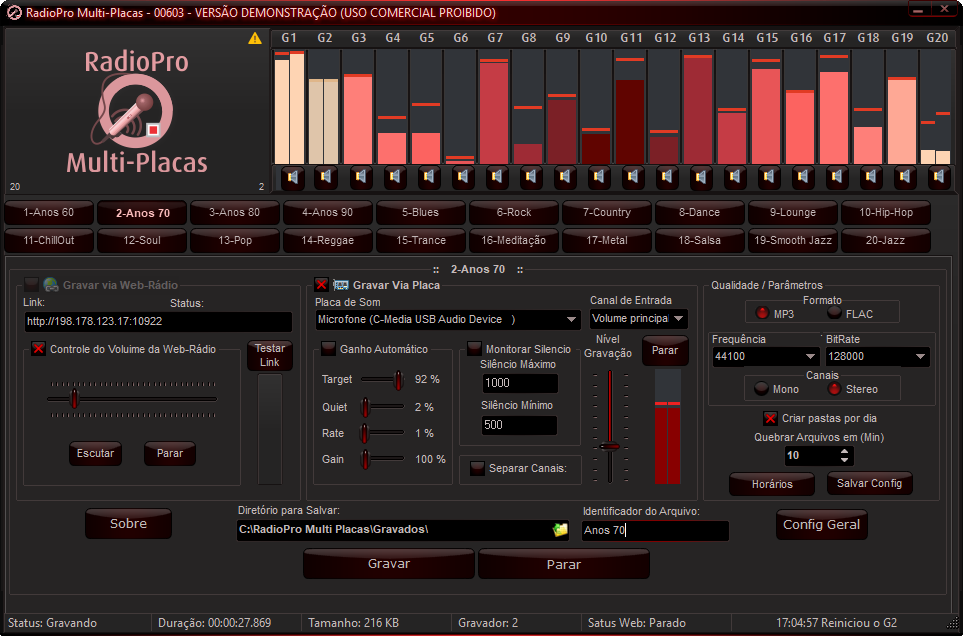Click the yellow warning triangle icon
Viewport: 963px width, 636px height.
255,39
